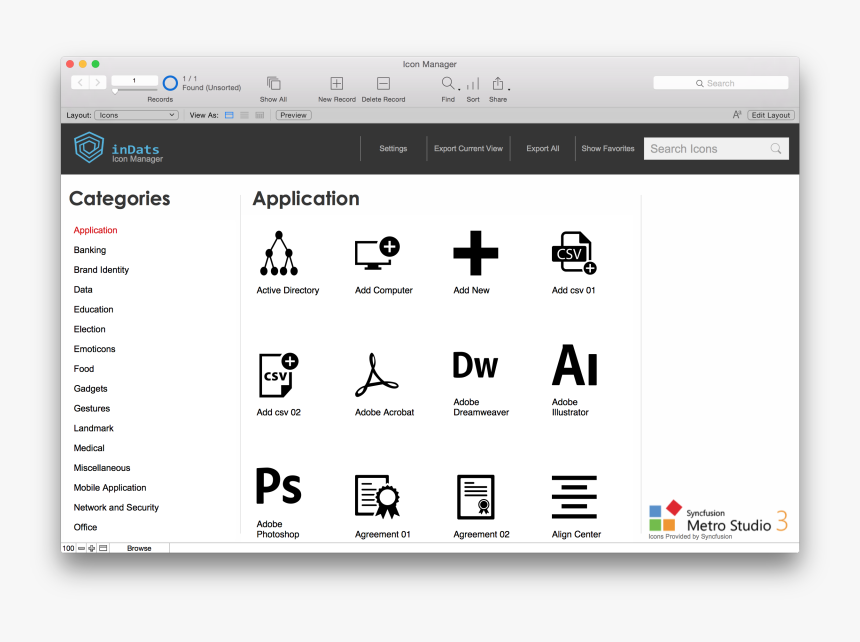Toggle status toolbar visibility button
The width and height of the screenshot is (860, 642).
pyautogui.click(x=103, y=548)
